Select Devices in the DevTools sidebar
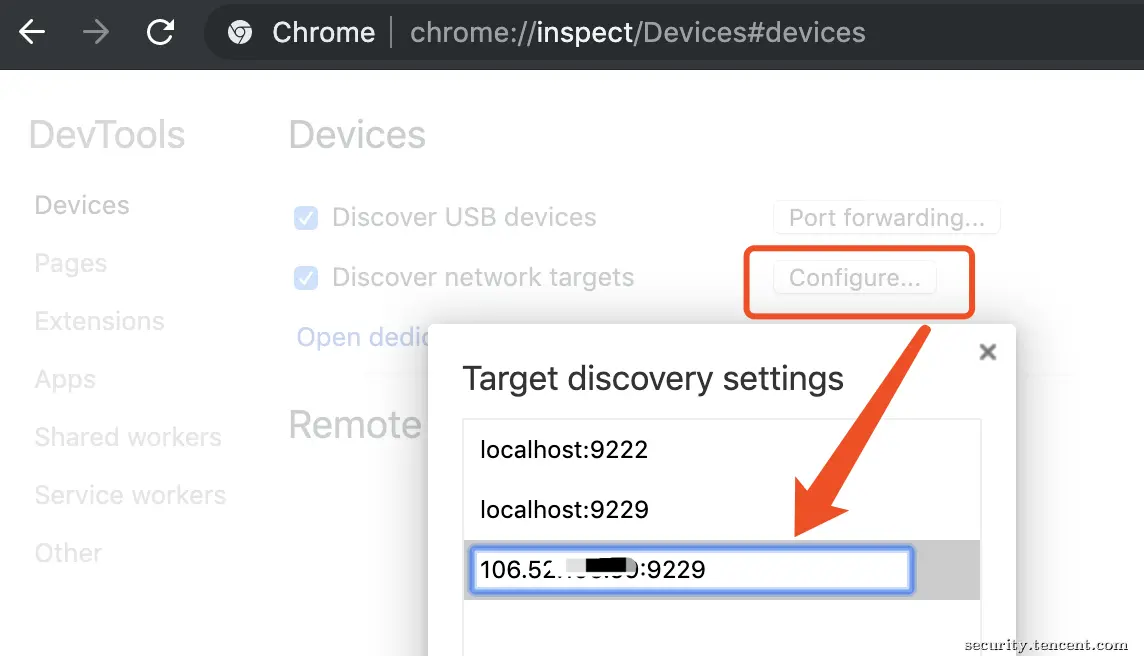1144x656 pixels. point(82,205)
